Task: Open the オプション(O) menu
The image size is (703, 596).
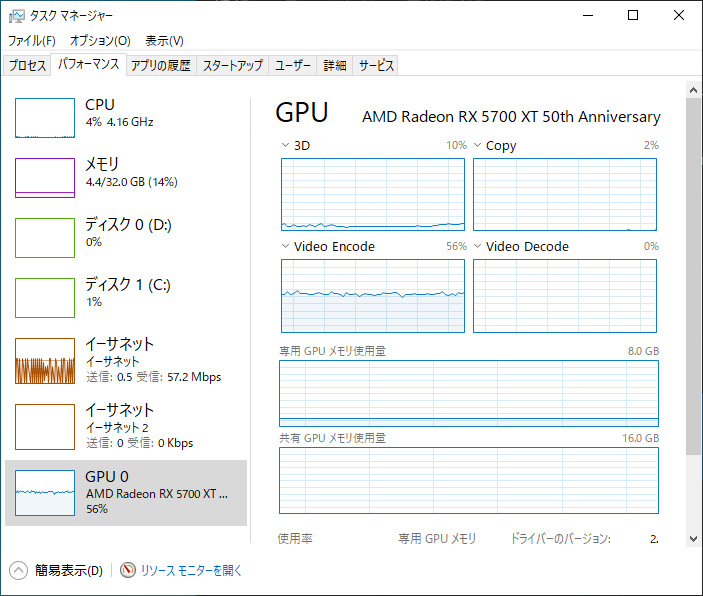Action: click(x=100, y=41)
